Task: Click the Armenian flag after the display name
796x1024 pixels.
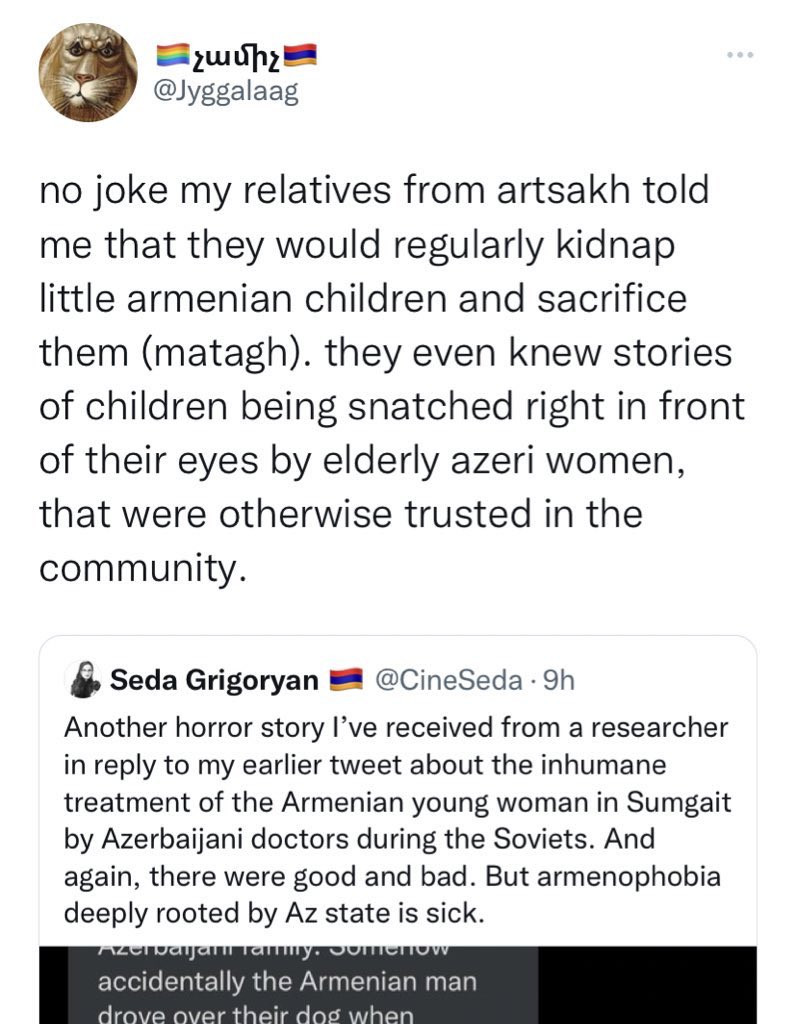Action: (300, 56)
